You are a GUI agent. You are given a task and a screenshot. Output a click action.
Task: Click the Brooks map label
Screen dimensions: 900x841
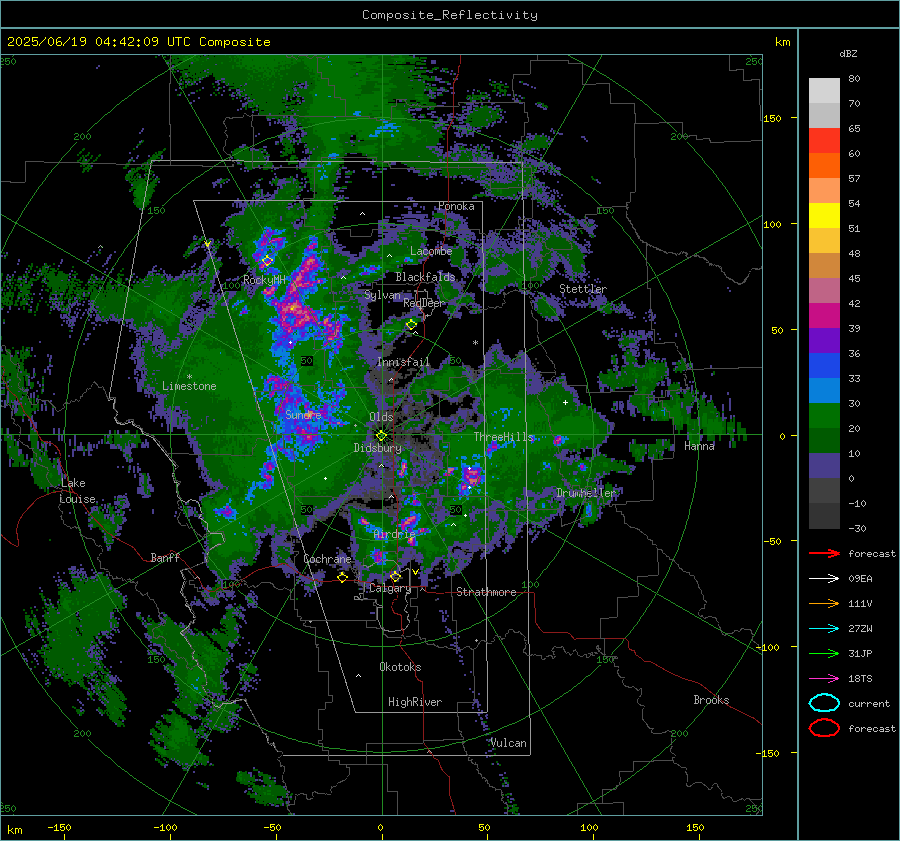click(x=711, y=700)
